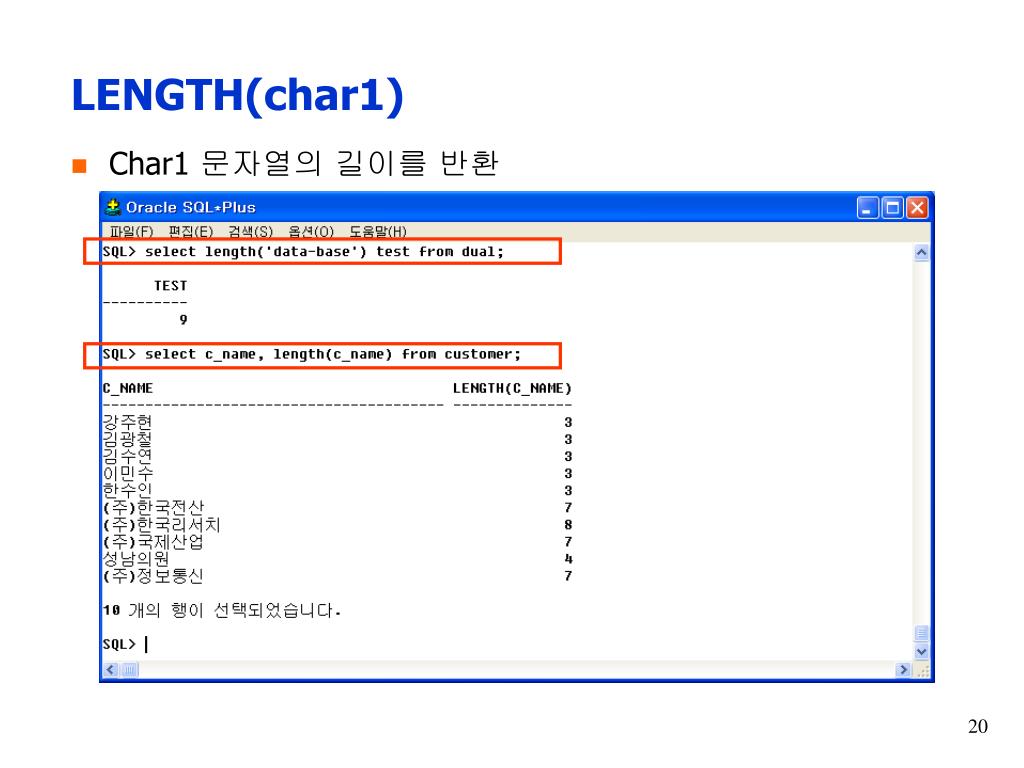Click the vertical scrollbar down arrow
This screenshot has width=1024, height=768.
pos(921,651)
